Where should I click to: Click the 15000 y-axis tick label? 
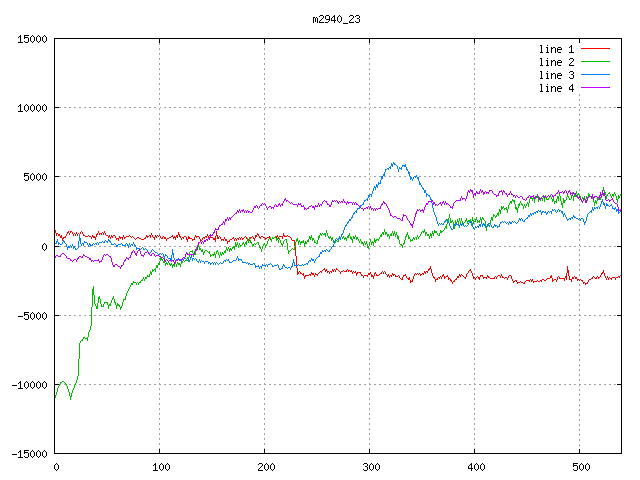coord(31,39)
